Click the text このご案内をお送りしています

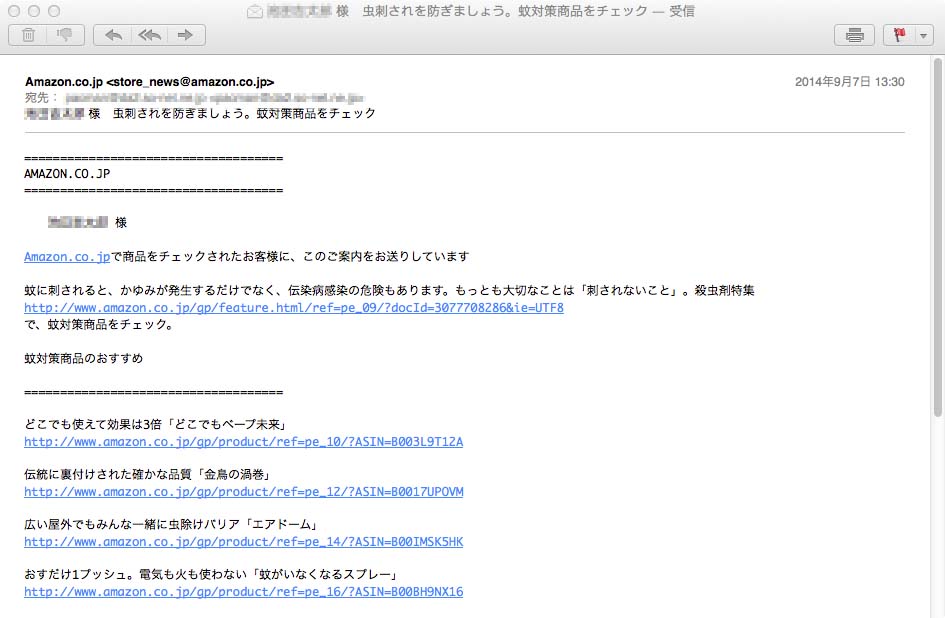386,257
